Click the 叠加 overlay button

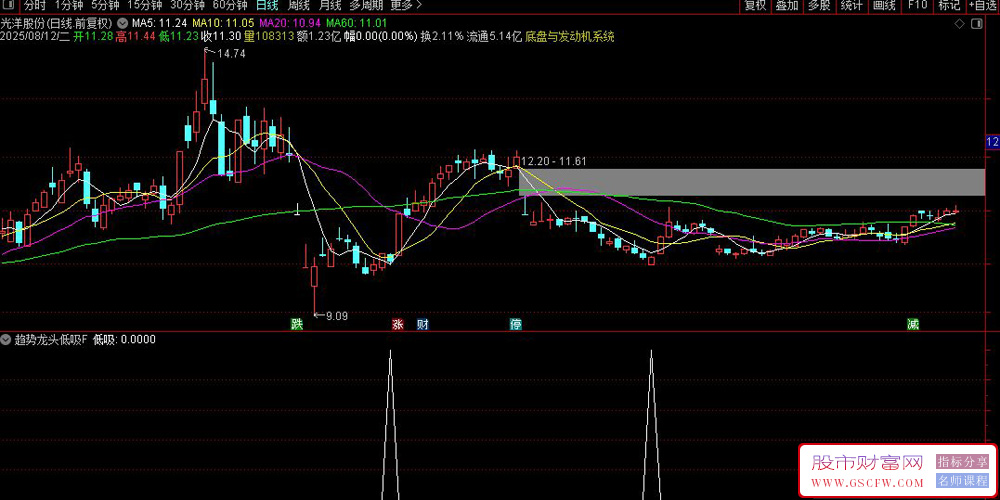point(787,6)
